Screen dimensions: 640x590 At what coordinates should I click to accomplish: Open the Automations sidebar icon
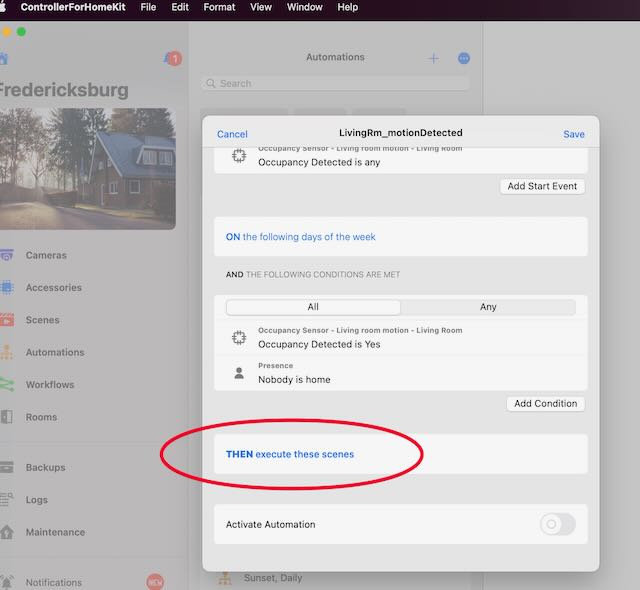(x=7, y=352)
